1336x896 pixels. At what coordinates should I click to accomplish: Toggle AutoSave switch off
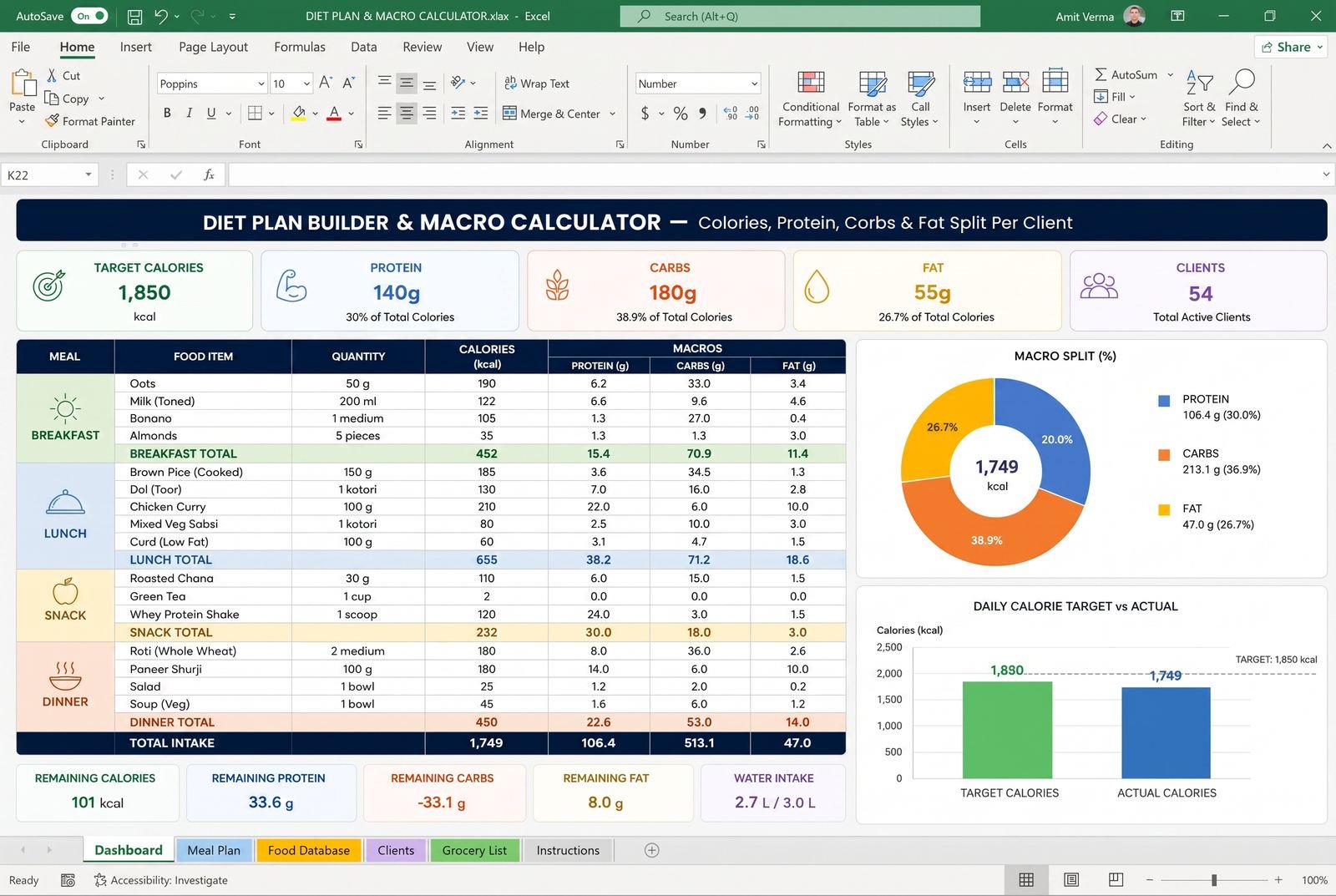[x=89, y=16]
